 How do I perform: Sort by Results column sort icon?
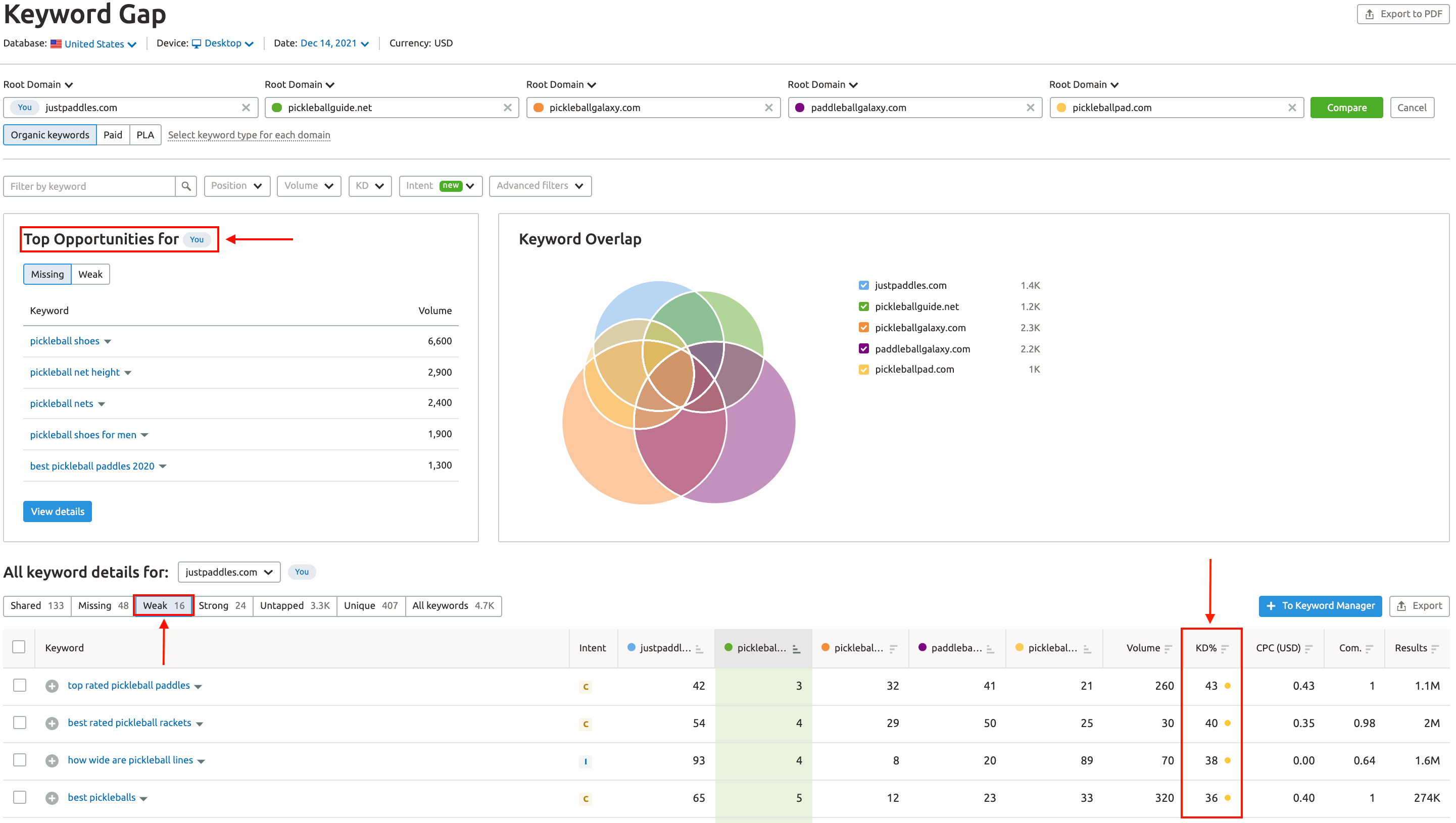(x=1435, y=648)
